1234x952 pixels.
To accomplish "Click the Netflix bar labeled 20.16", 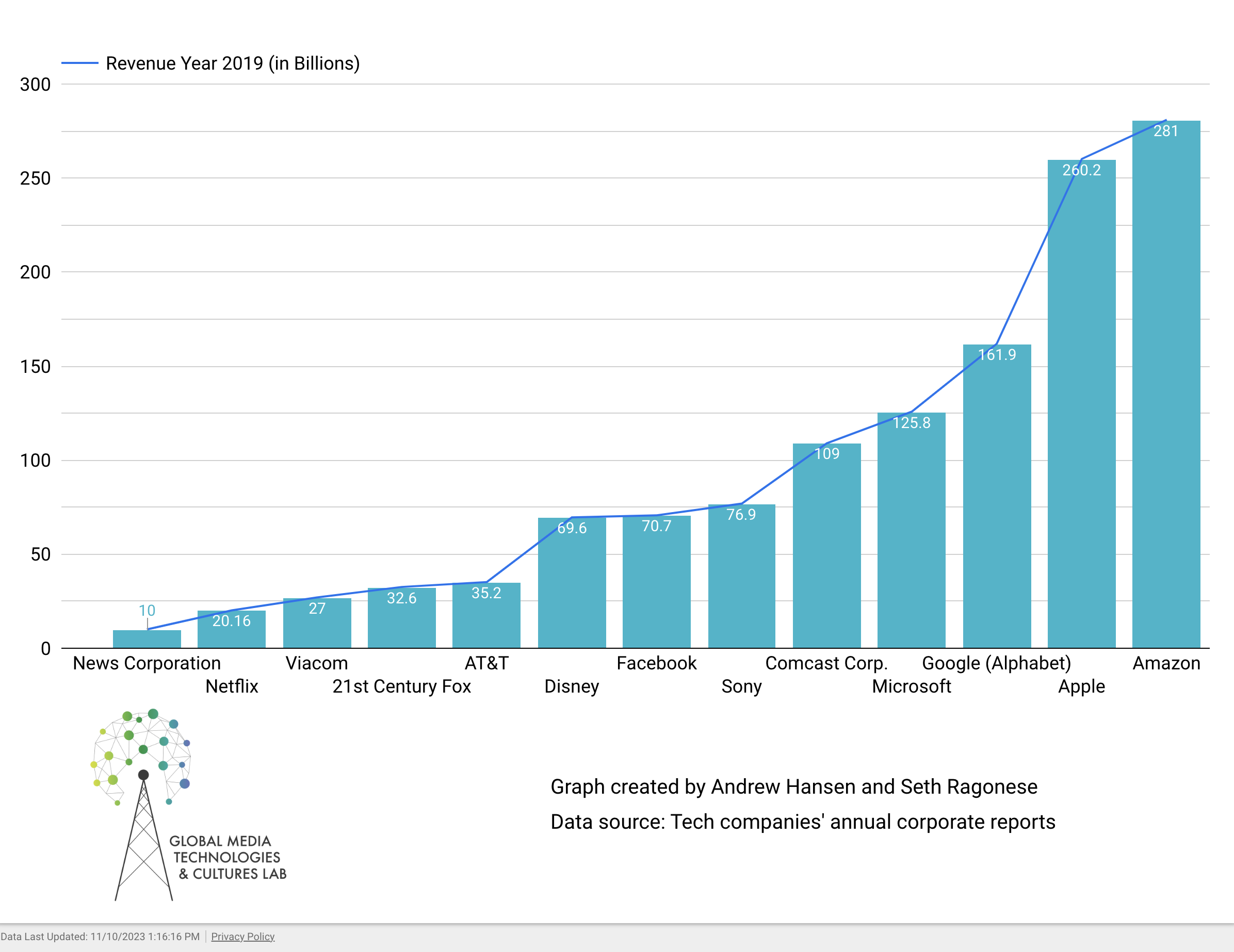I will (231, 629).
